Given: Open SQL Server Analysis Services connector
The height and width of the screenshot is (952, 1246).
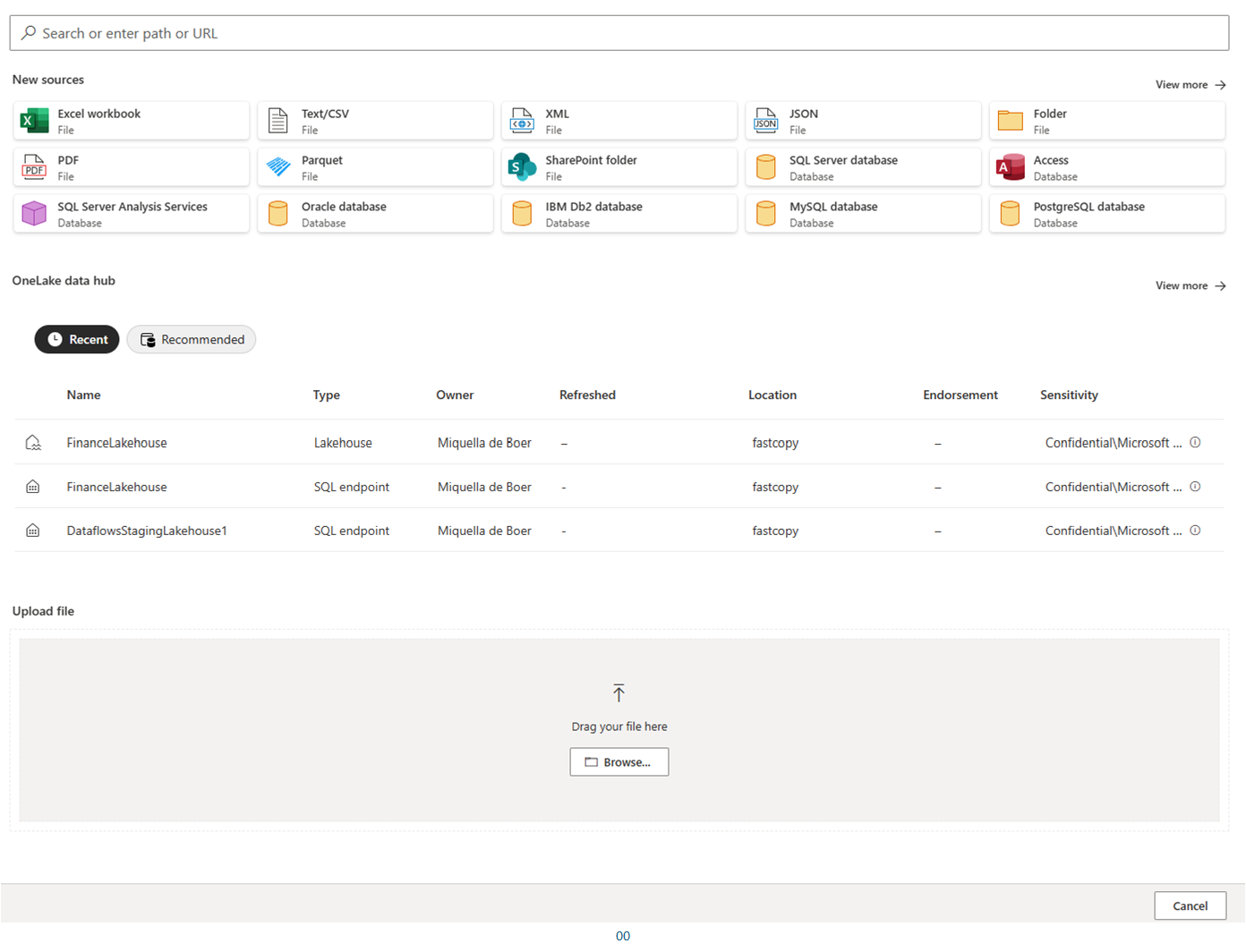Looking at the screenshot, I should [131, 213].
